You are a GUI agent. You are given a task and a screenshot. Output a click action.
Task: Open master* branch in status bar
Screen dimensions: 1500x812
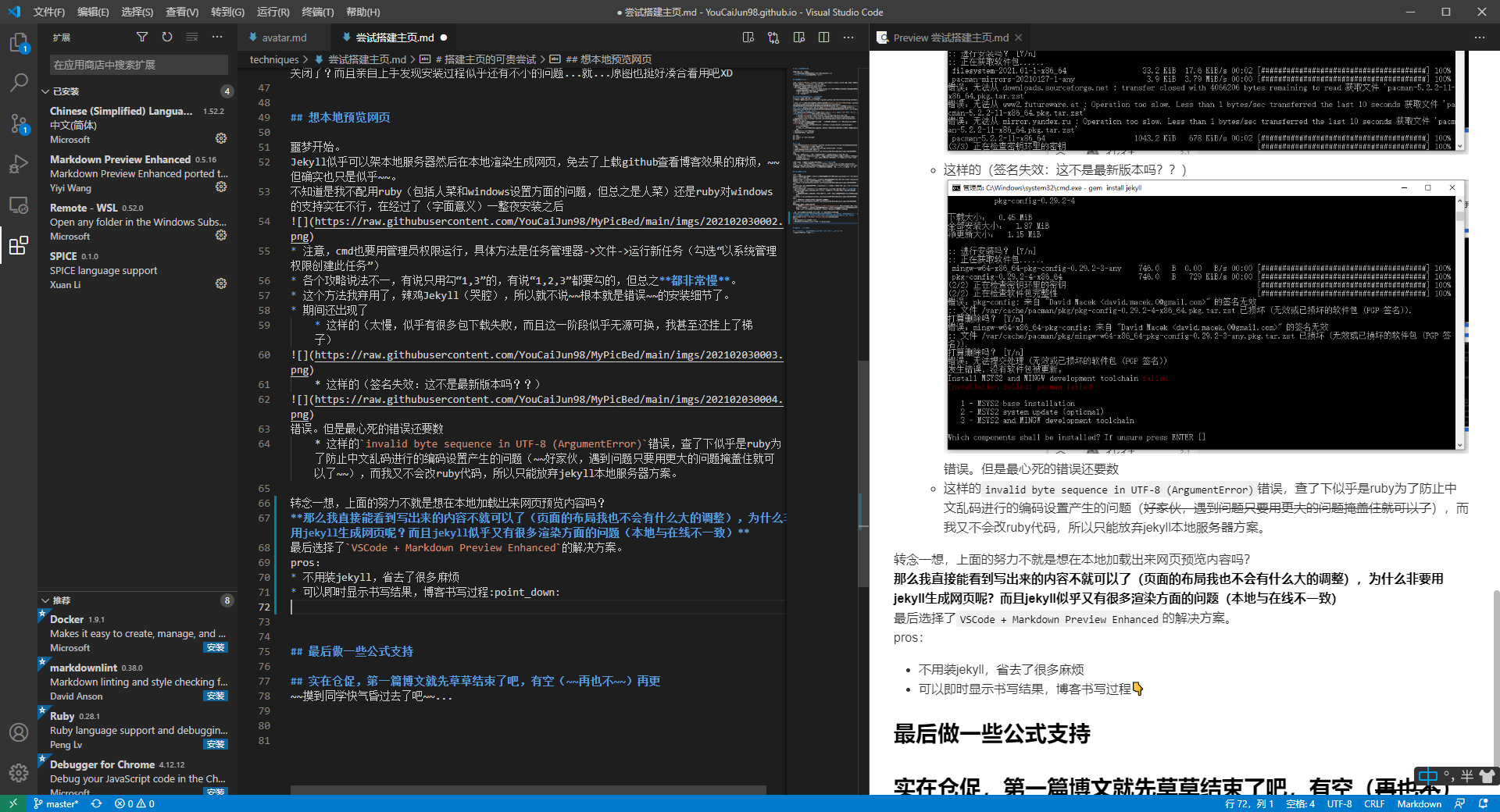pyautogui.click(x=55, y=803)
